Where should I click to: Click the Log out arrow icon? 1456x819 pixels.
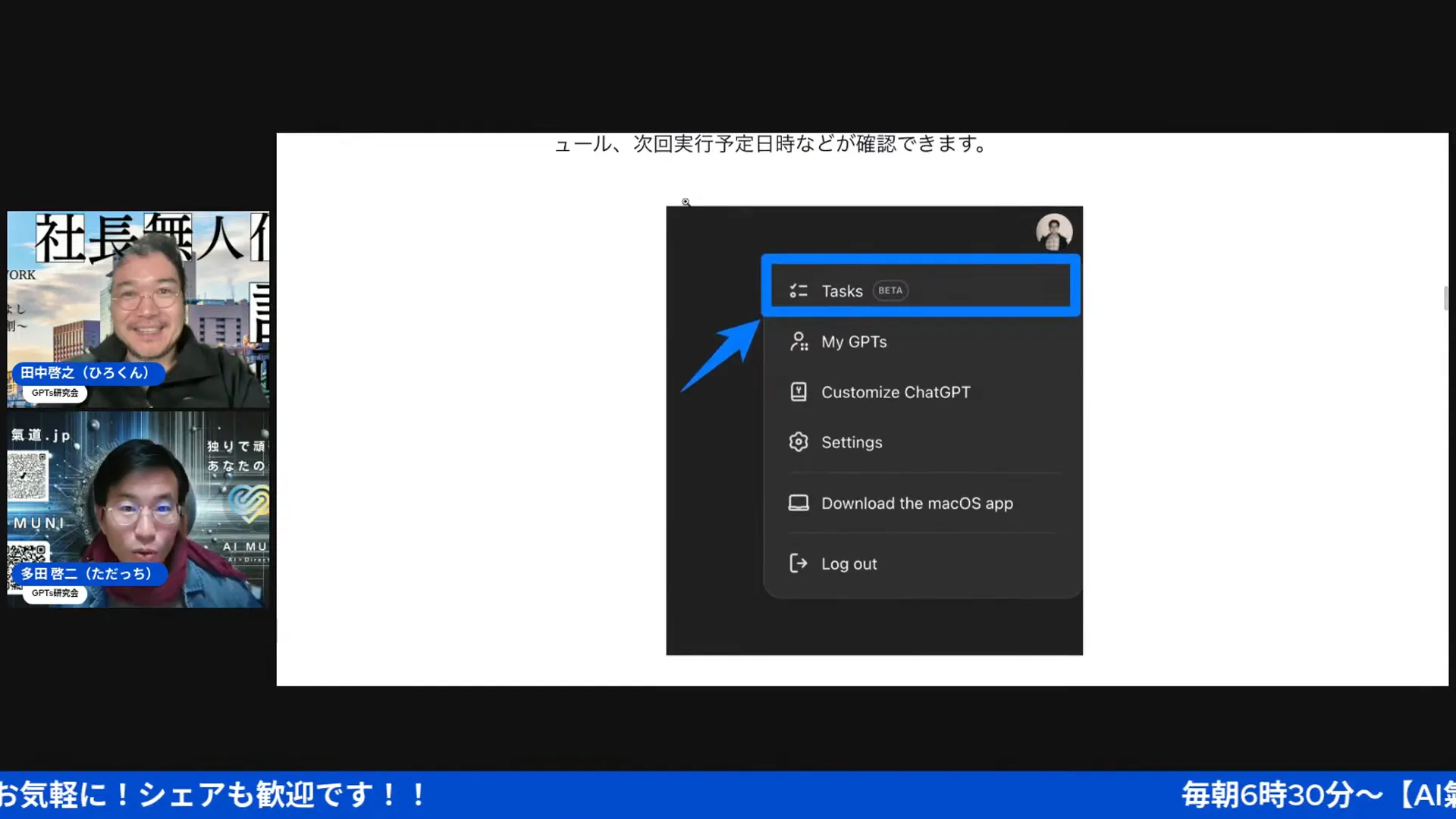(799, 563)
